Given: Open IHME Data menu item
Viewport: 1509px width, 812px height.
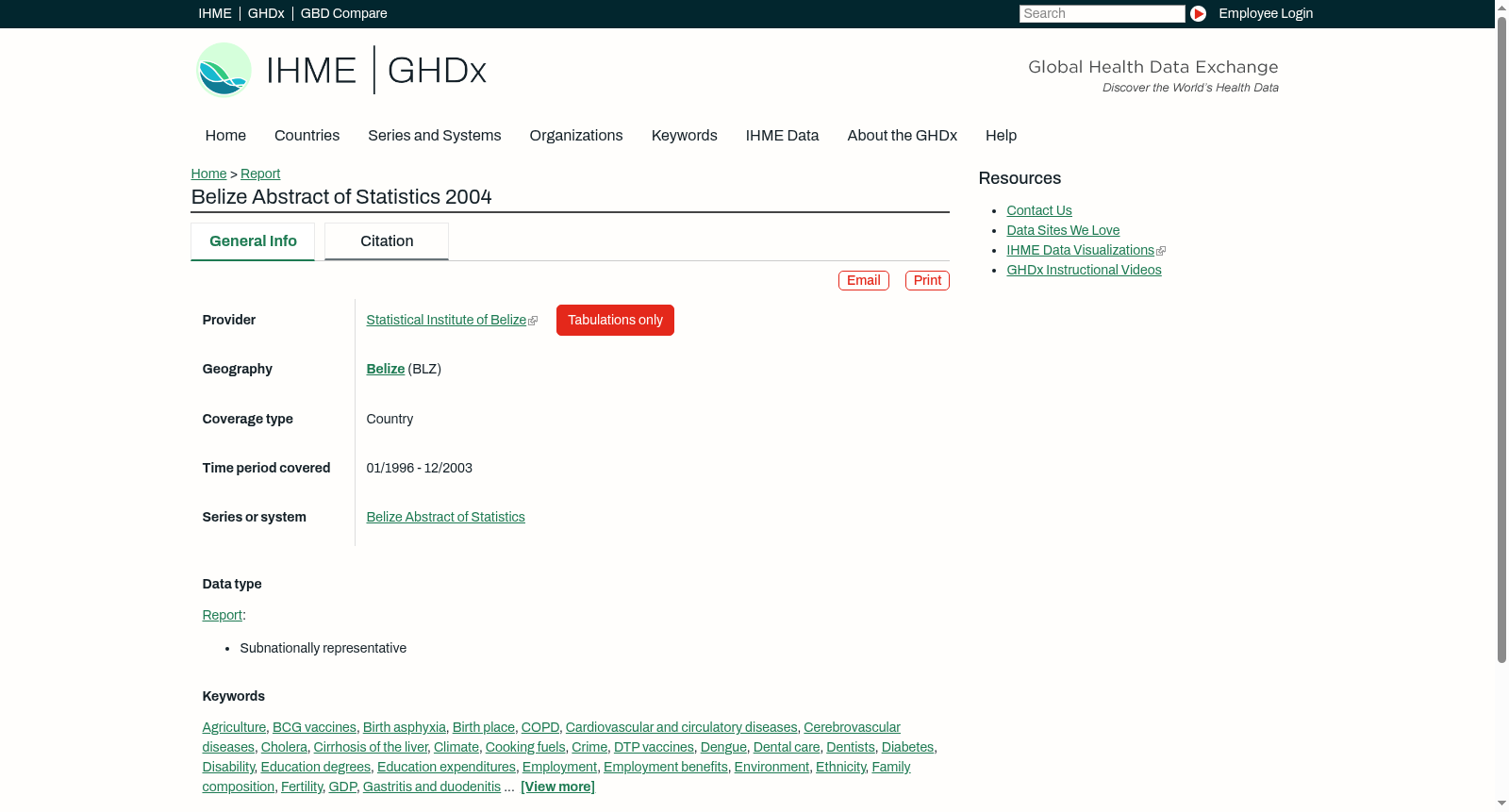Looking at the screenshot, I should [x=782, y=136].
